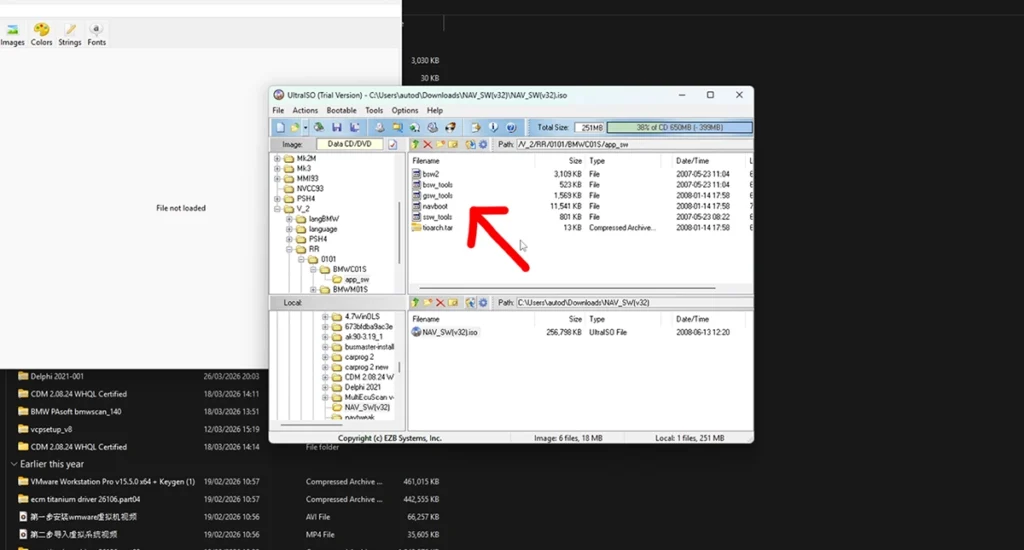
Task: Open the Actions menu
Action: pyautogui.click(x=305, y=110)
